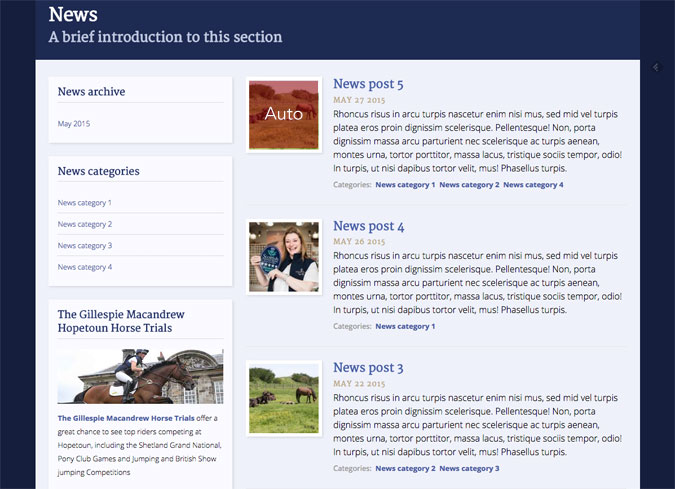
Task: Click the Gillespie Macandrew Hopetoun Horse Trials heading
Action: pos(121,321)
